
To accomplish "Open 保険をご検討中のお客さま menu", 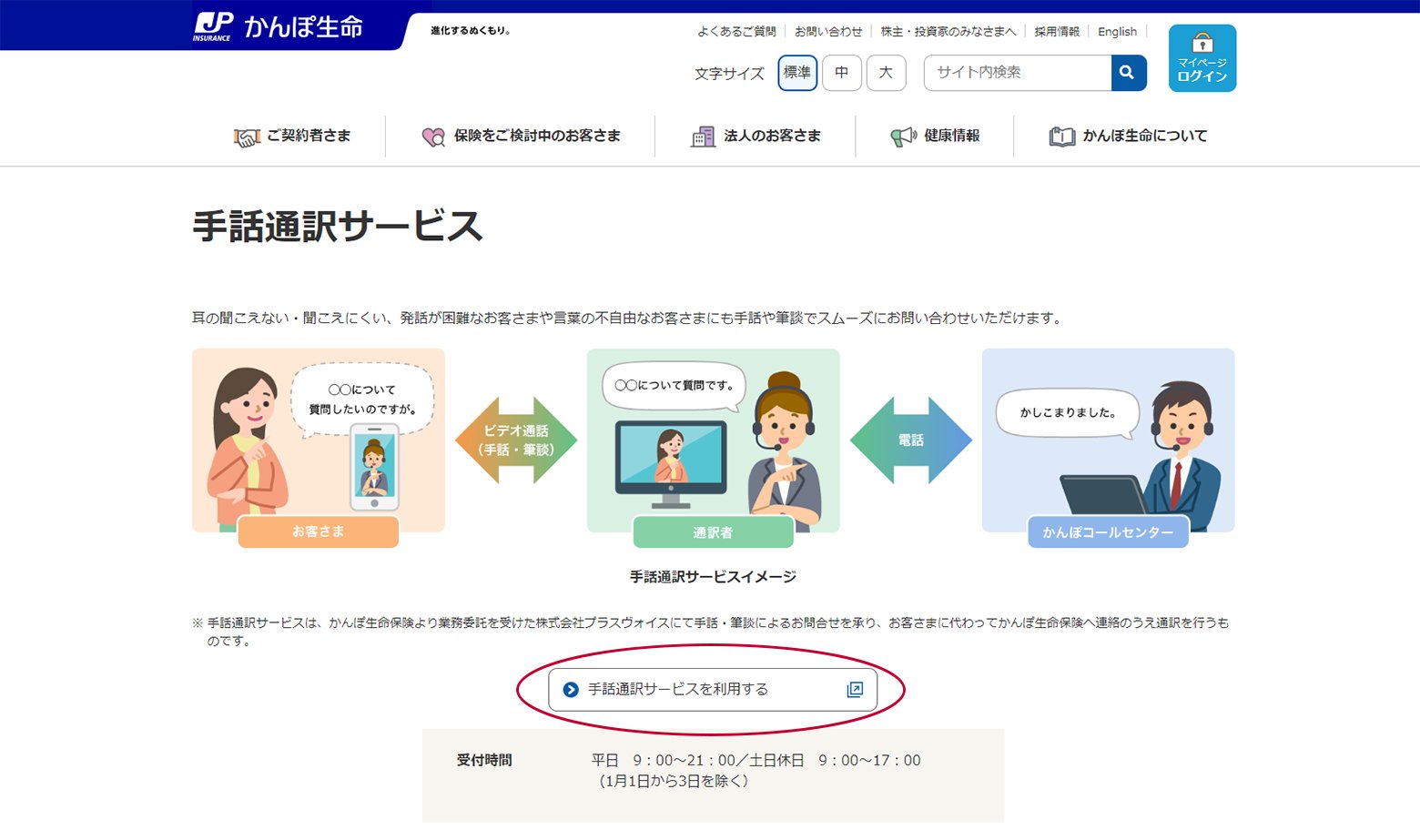I will pyautogui.click(x=521, y=137).
